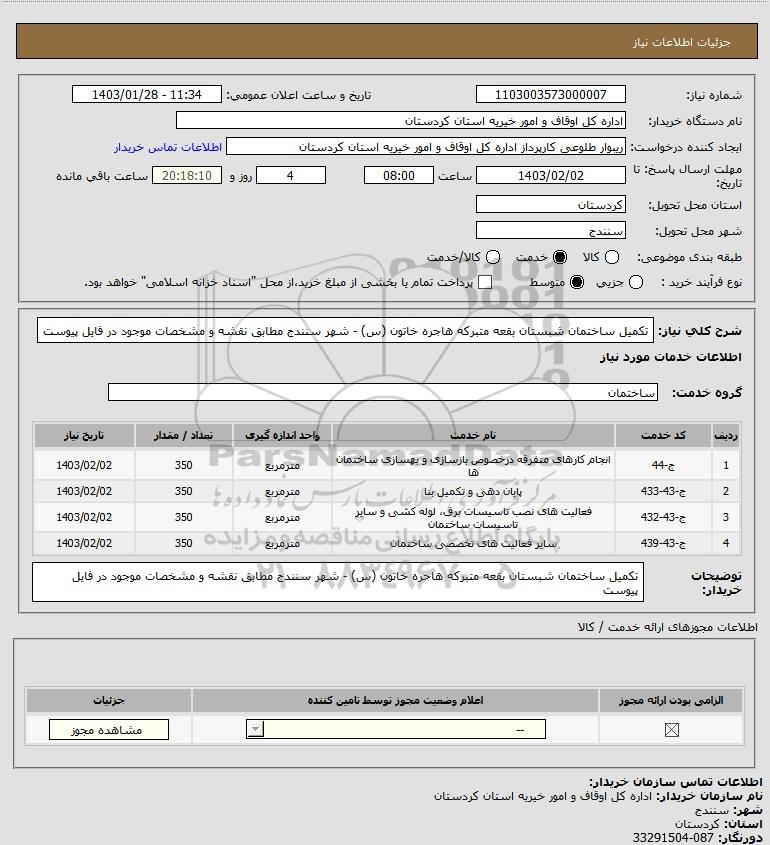Click the نام خدمت column header

(473, 435)
